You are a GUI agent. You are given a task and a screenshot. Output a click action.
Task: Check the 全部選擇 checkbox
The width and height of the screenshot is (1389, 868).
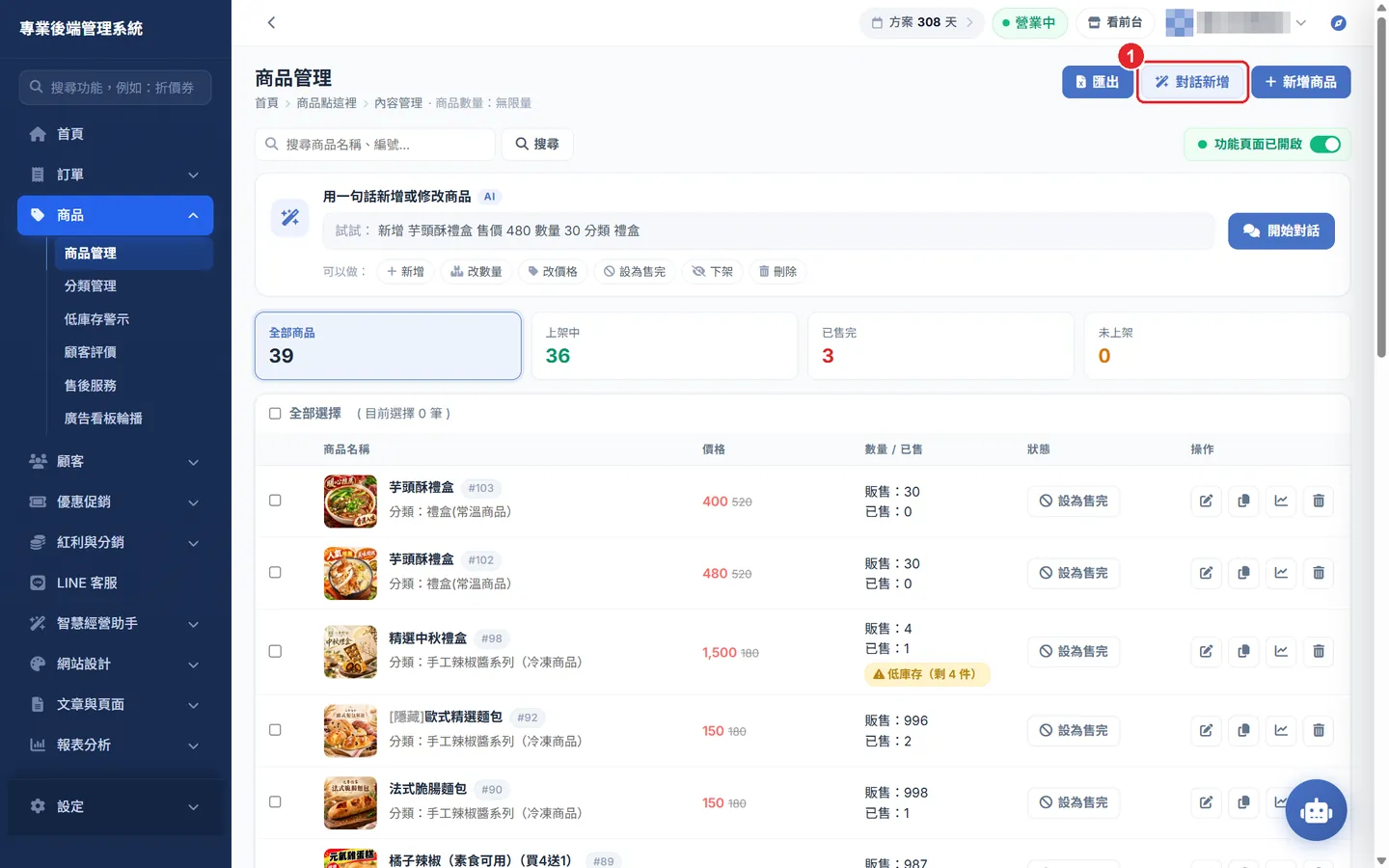[x=275, y=414]
